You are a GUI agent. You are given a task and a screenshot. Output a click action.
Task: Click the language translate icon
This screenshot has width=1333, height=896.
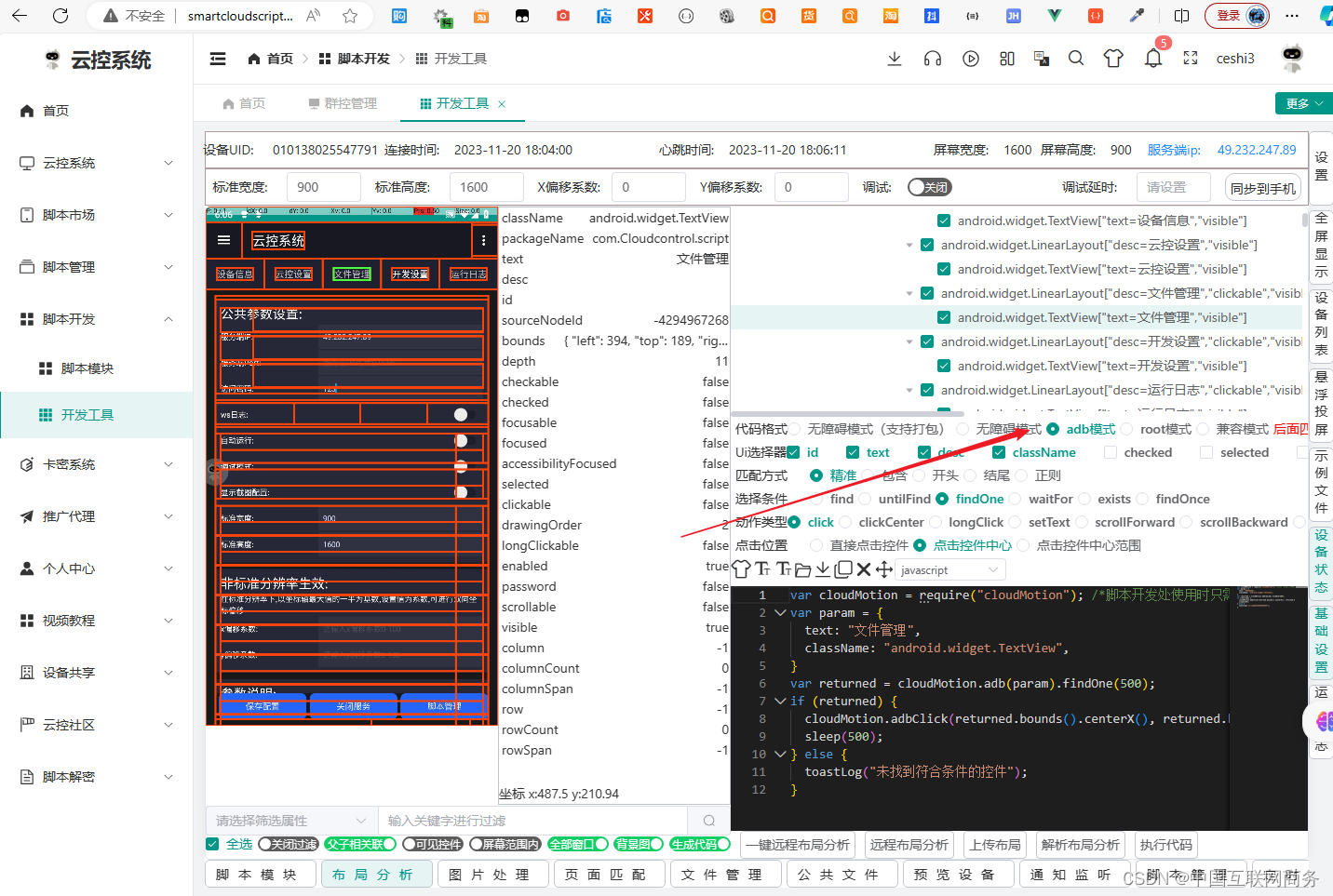[1042, 59]
